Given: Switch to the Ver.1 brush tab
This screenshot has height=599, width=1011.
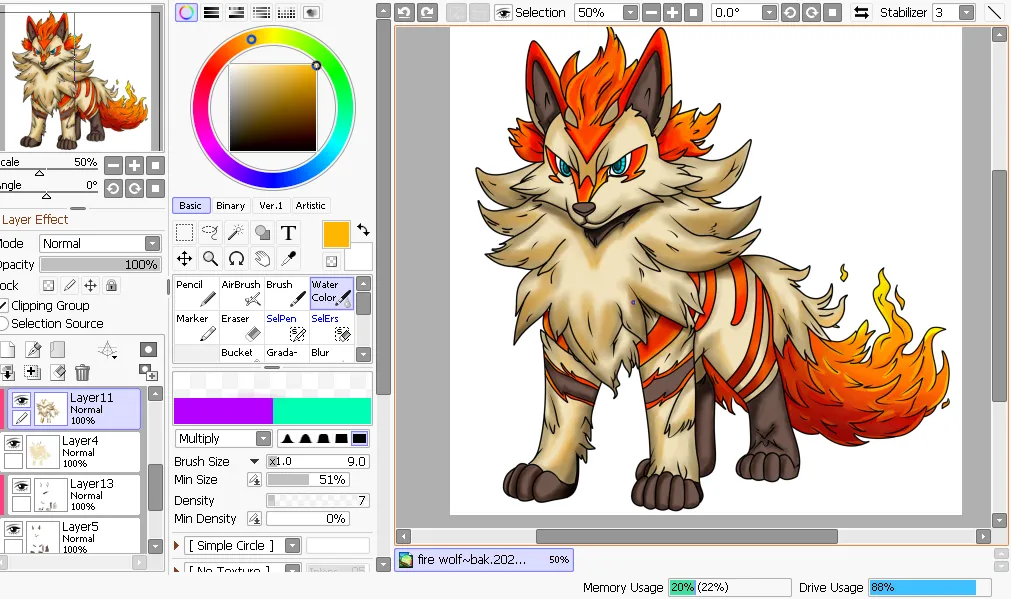Looking at the screenshot, I should coord(271,206).
